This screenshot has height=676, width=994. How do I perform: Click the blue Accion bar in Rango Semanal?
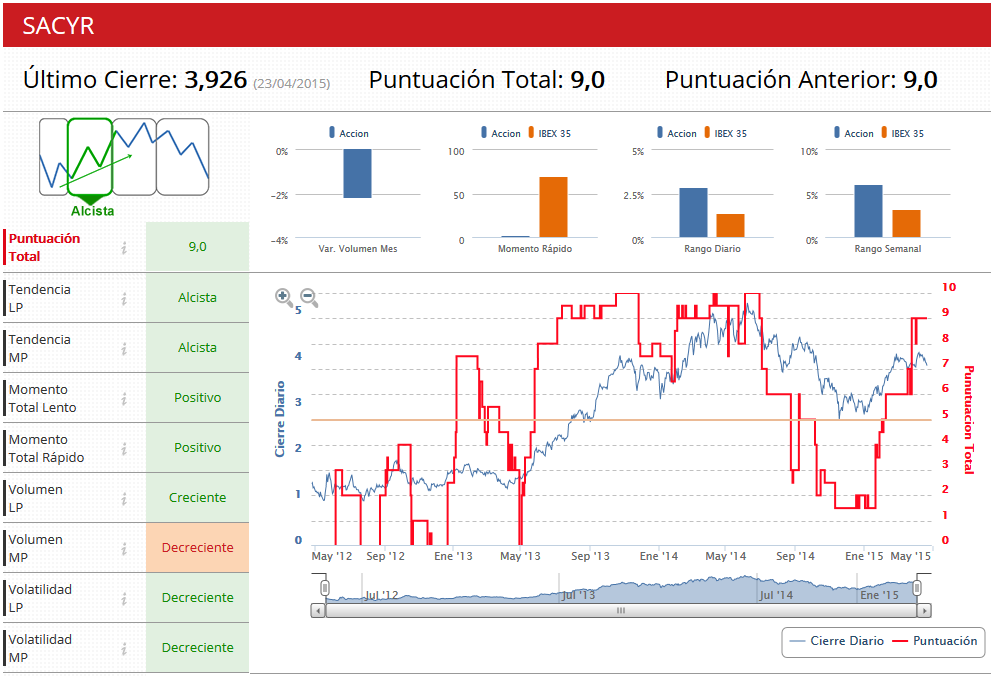coord(868,211)
